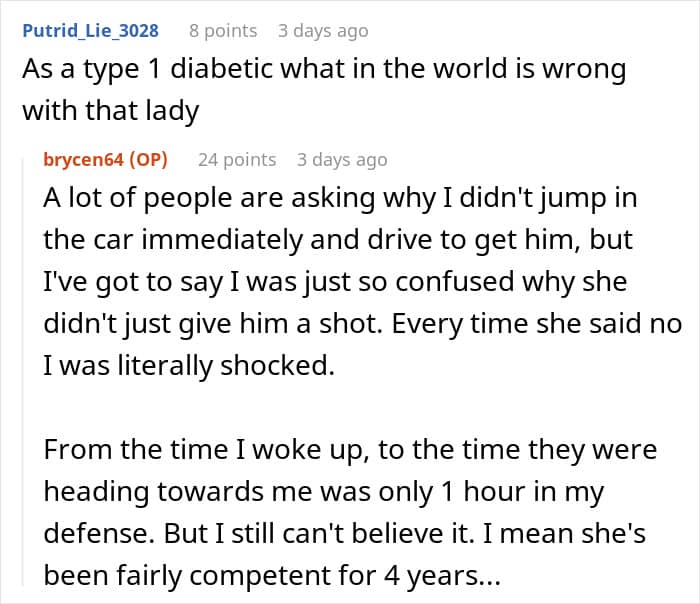Click the (OP) tag beside brycen64
The width and height of the screenshot is (700, 604).
click(148, 159)
